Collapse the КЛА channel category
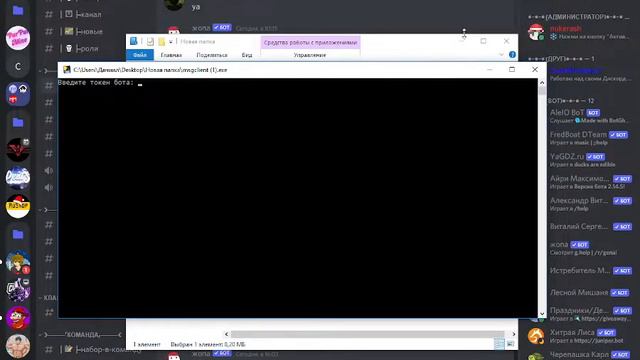Viewport: 640px width, 360px height. point(49,298)
